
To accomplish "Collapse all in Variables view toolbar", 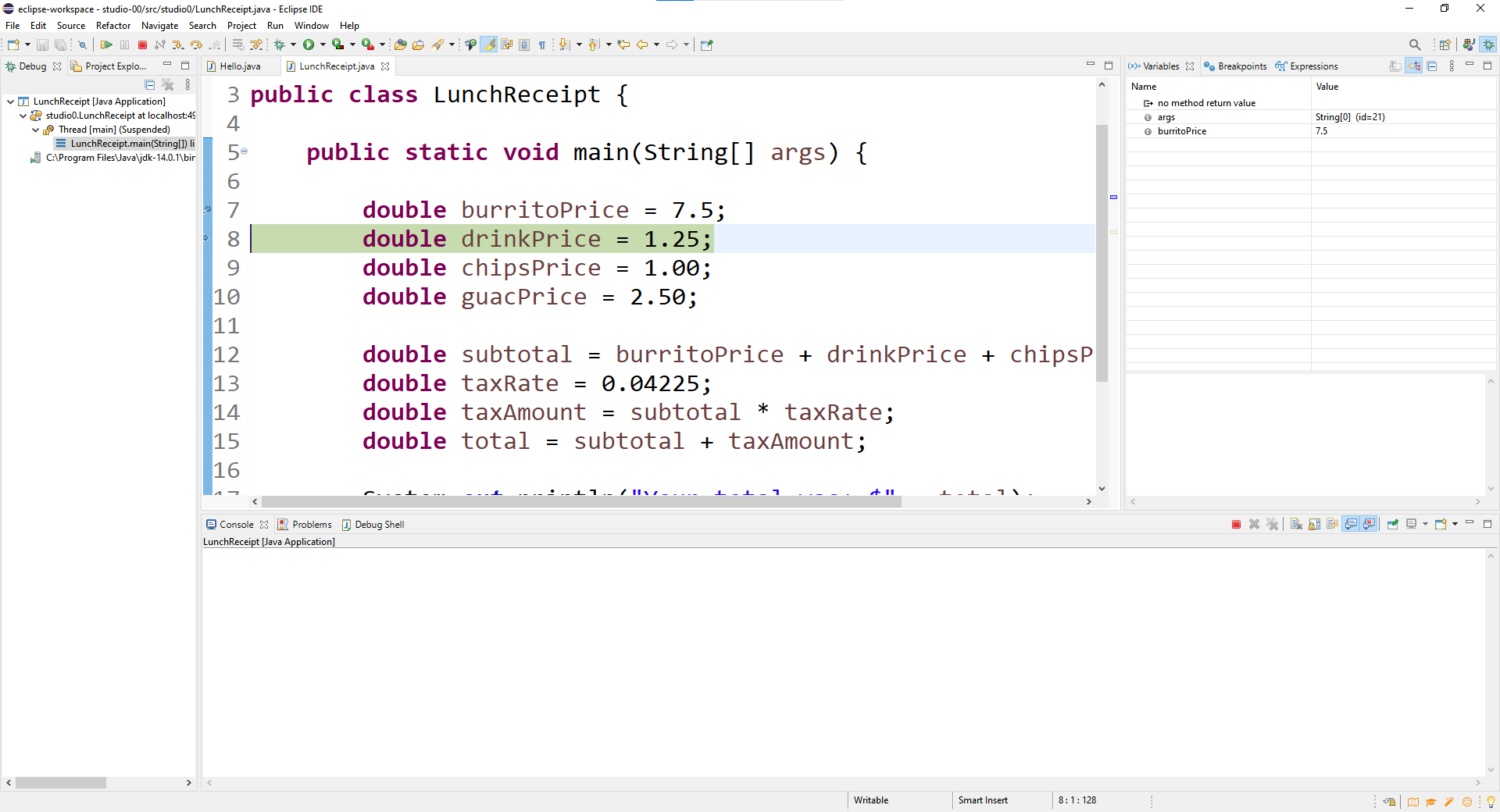I will pos(1432,66).
